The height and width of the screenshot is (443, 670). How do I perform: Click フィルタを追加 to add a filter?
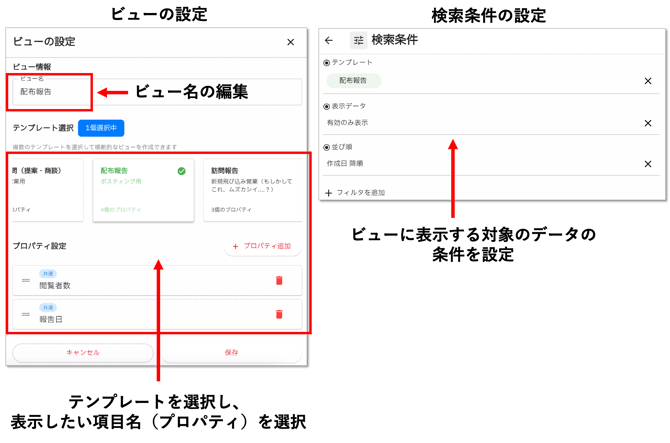(x=355, y=192)
